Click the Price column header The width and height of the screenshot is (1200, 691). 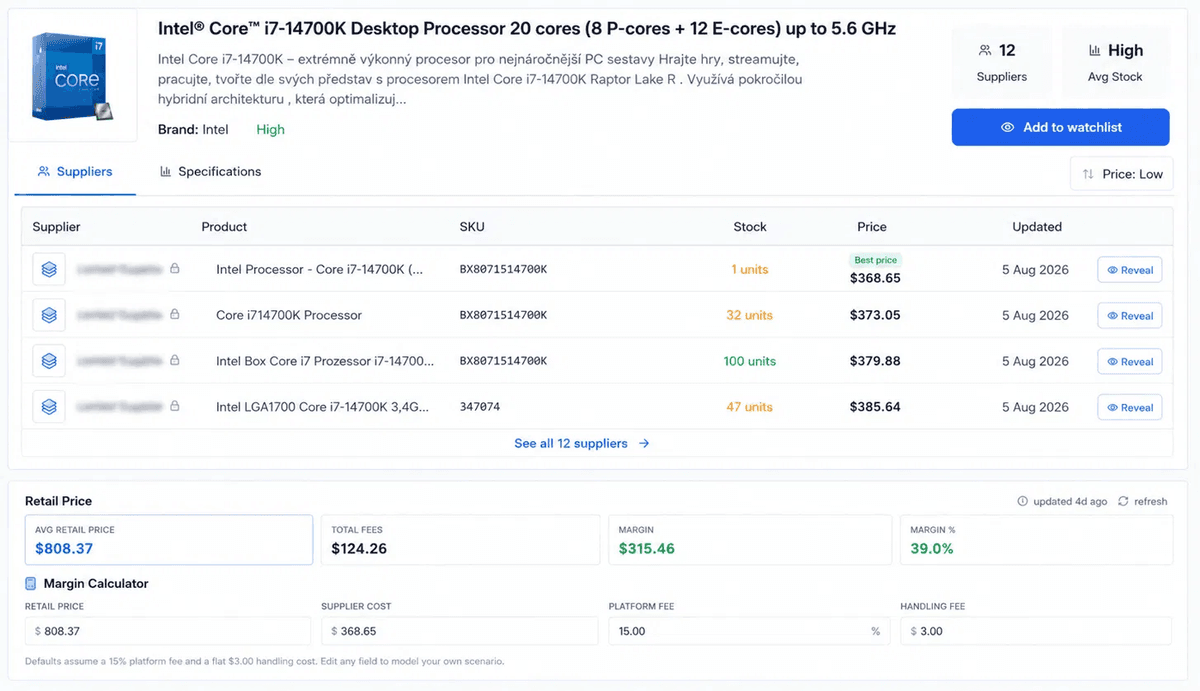tap(872, 227)
